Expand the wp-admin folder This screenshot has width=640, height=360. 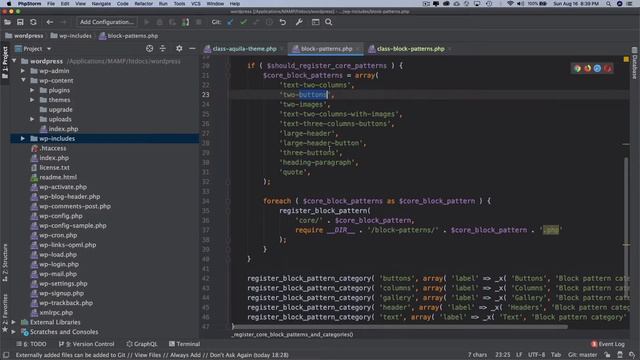tap(23, 71)
